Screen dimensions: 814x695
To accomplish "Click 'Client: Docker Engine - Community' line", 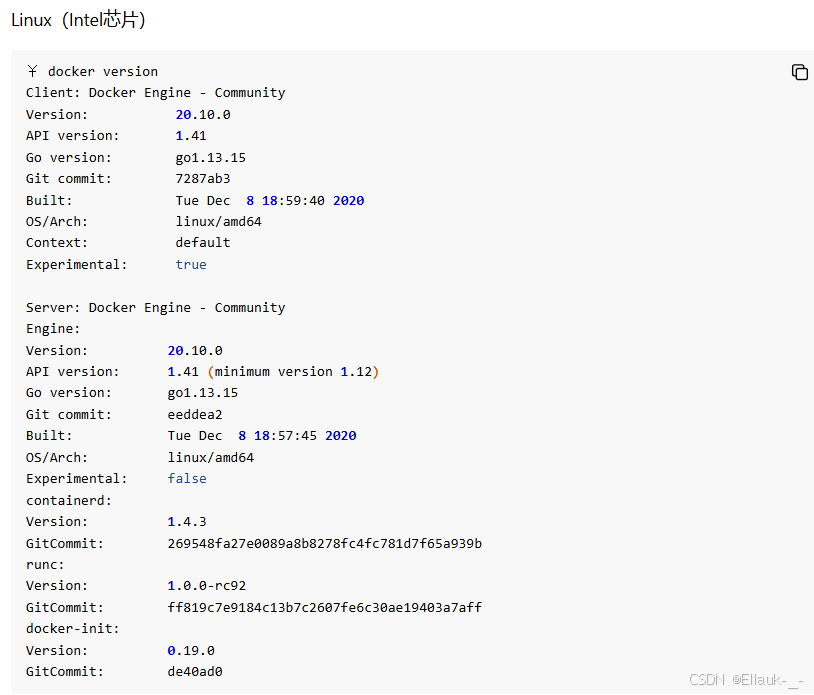I will tap(155, 93).
